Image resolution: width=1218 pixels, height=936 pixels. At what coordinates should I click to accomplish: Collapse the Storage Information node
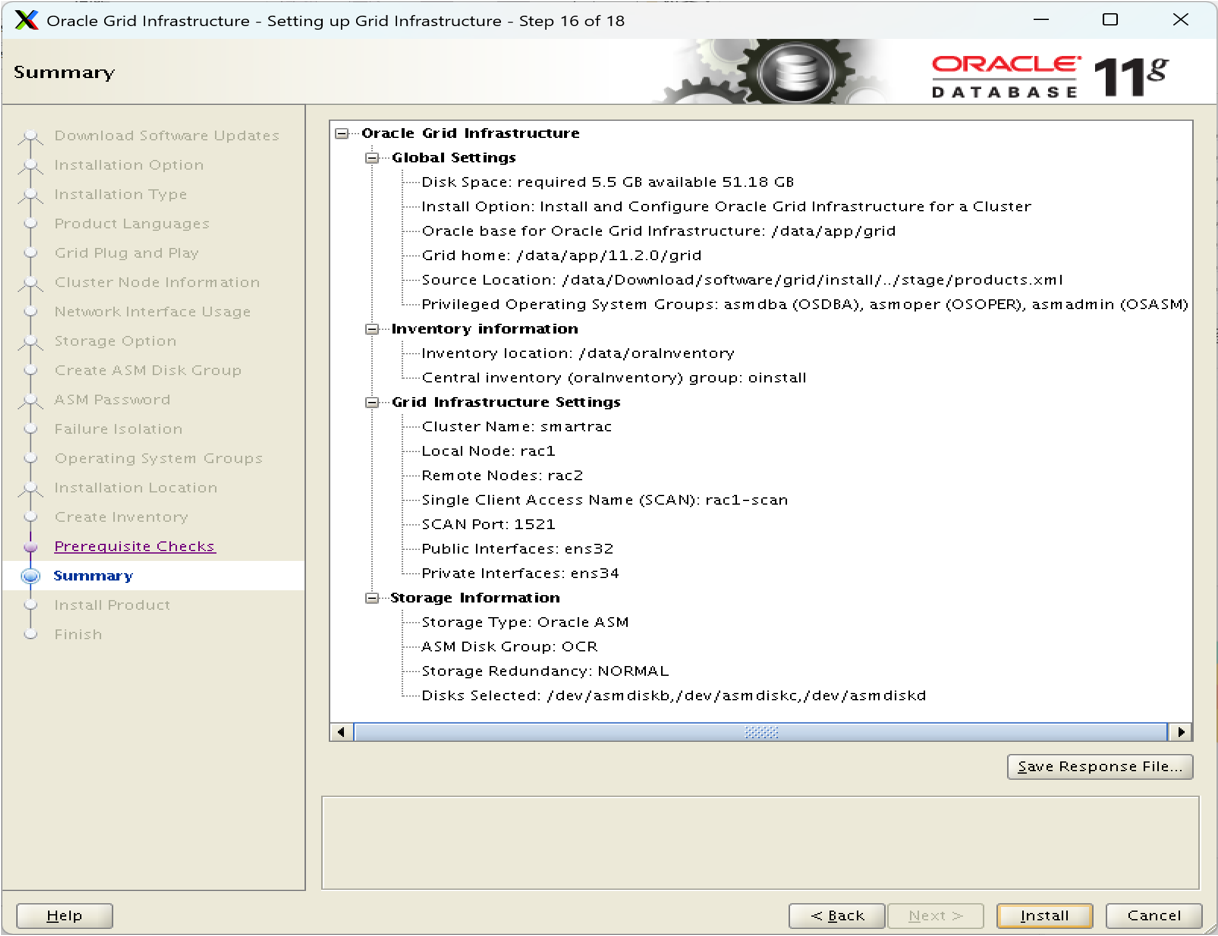372,598
